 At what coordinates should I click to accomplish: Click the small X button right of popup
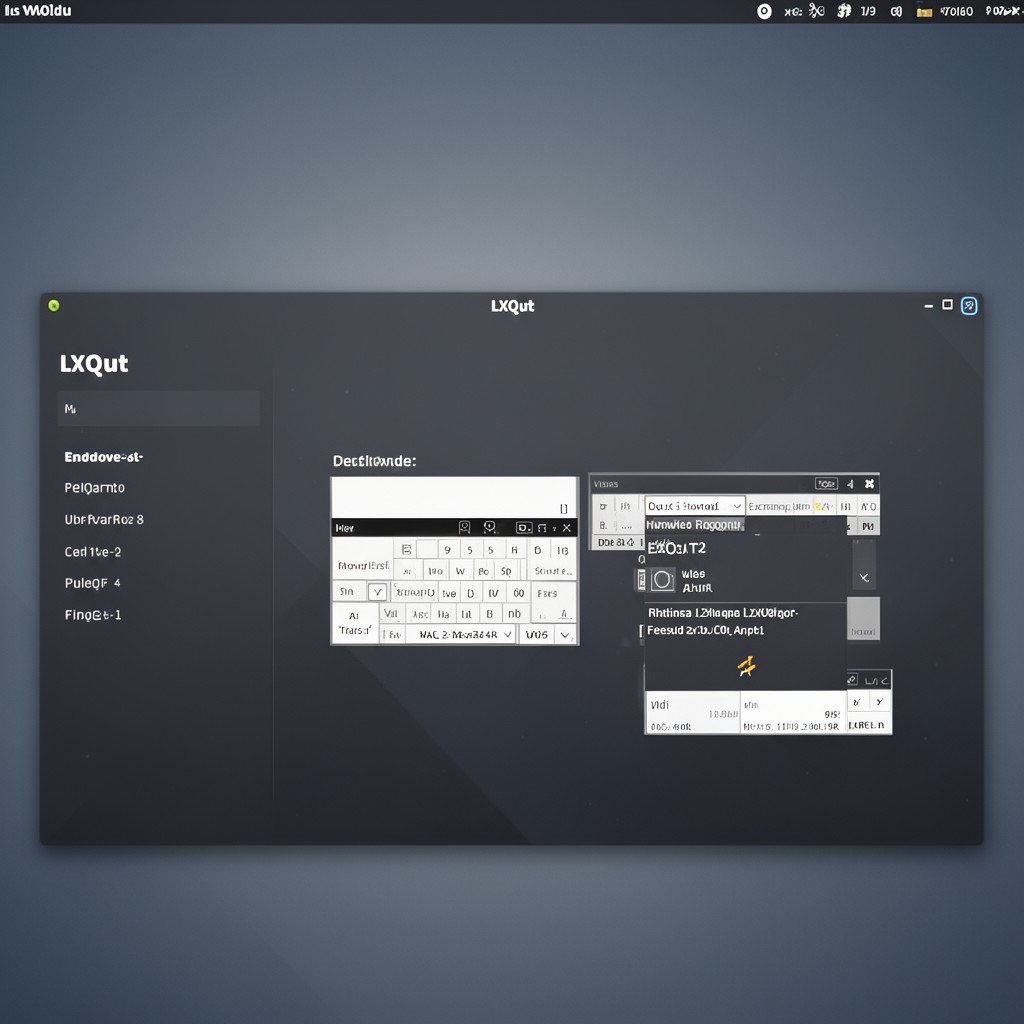pyautogui.click(x=864, y=578)
